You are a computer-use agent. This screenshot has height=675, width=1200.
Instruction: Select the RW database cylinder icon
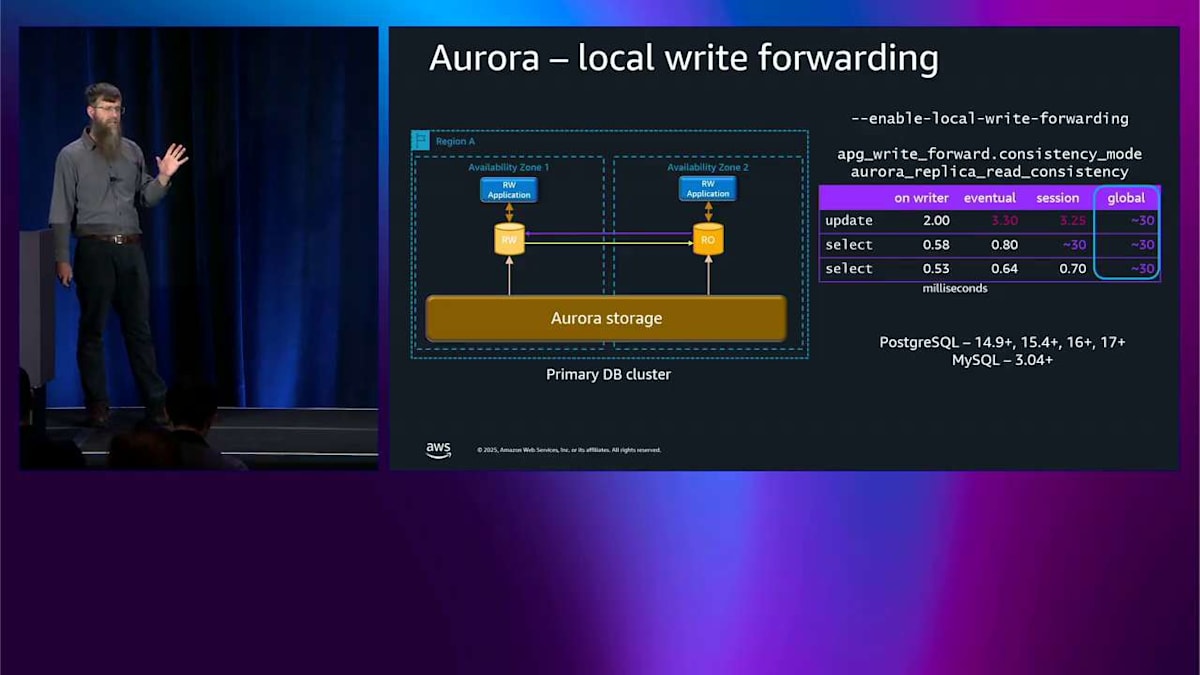point(509,239)
